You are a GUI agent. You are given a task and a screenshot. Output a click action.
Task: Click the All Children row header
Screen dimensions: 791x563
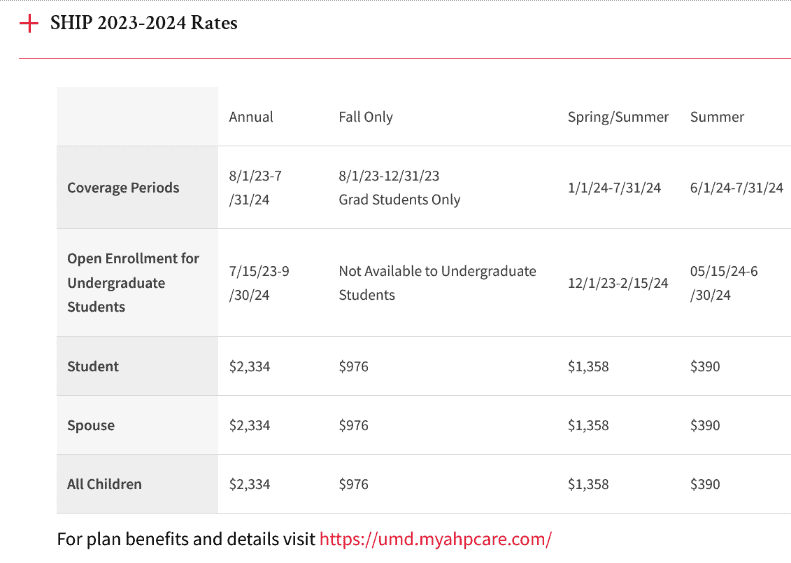[x=104, y=484]
